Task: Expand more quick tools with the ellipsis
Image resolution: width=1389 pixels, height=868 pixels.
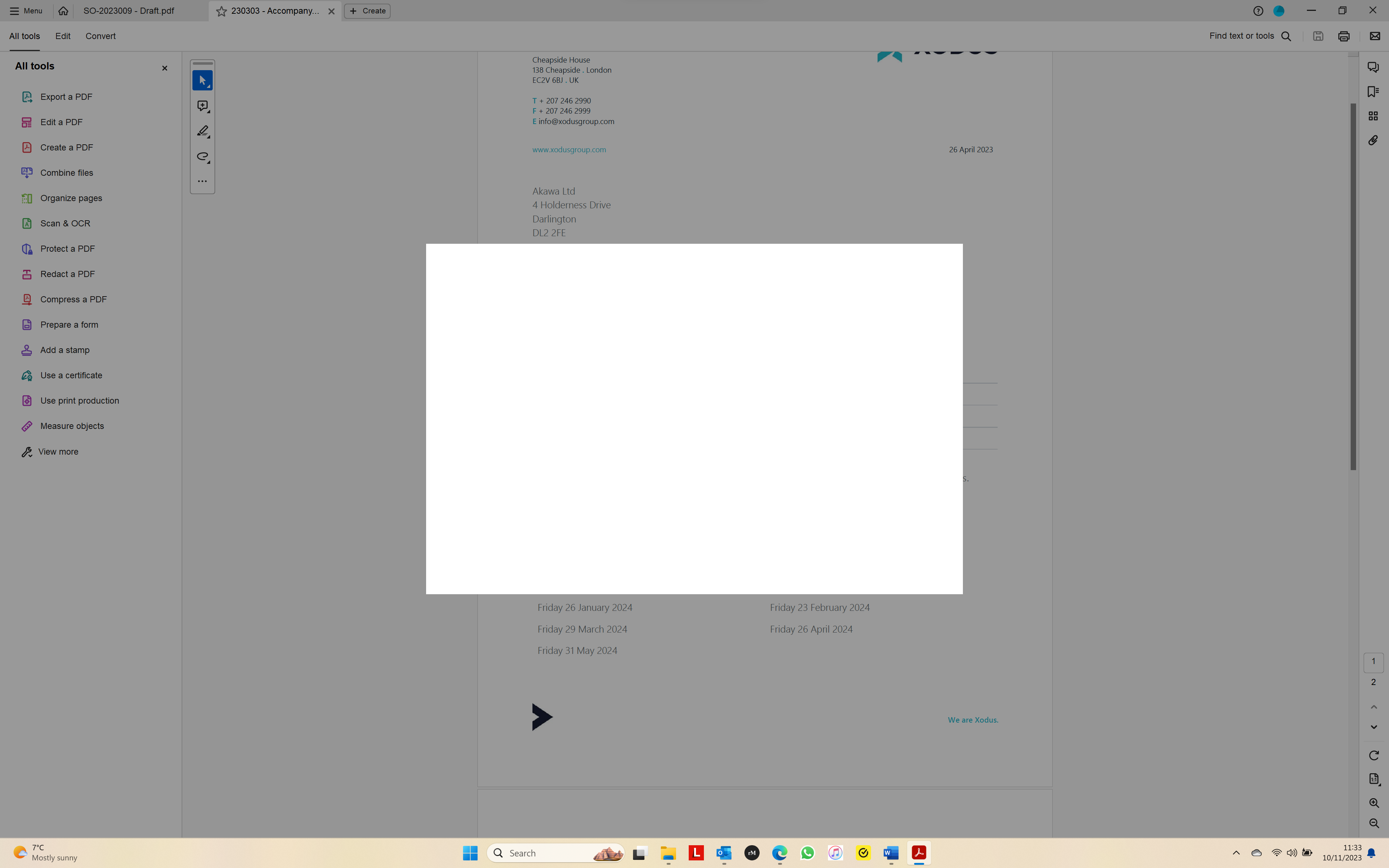Action: click(202, 181)
